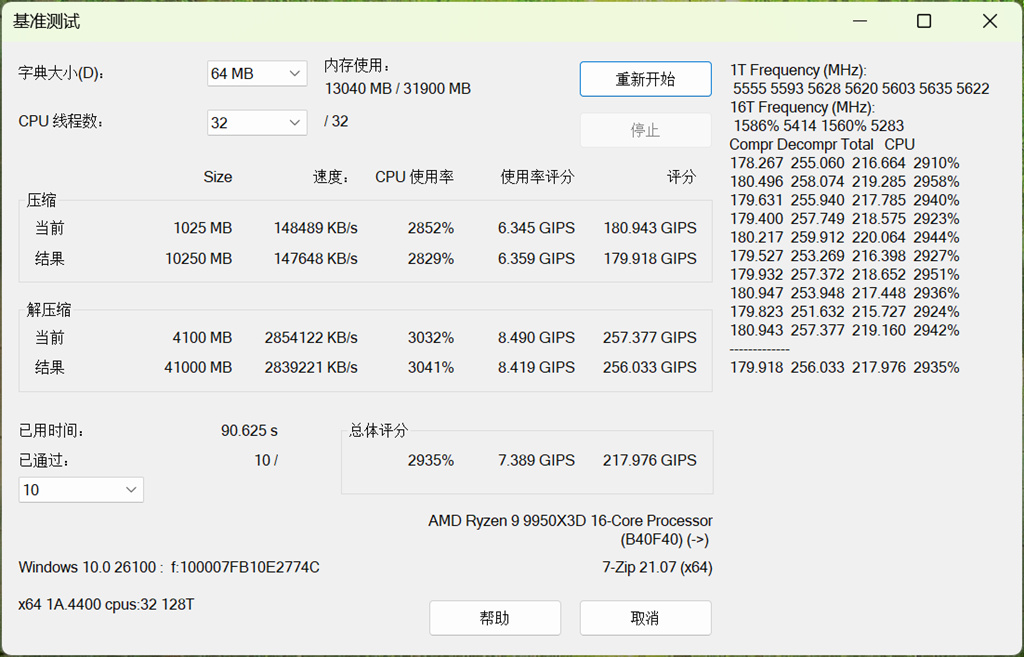Close the 基准测试 benchmark dialog
1024x657 pixels.
[989, 21]
